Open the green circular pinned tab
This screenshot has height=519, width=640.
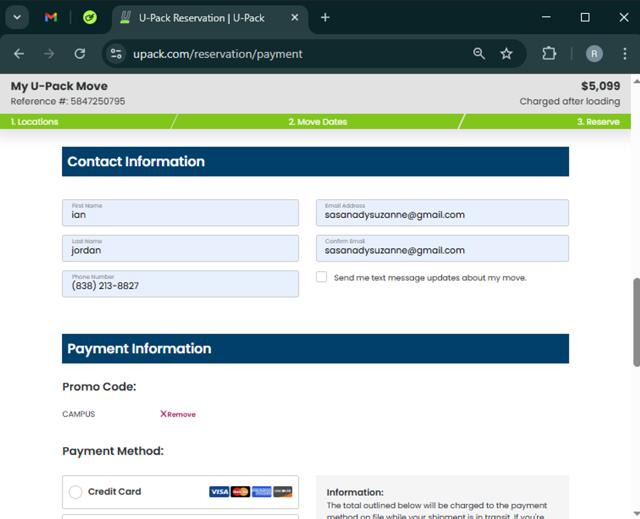point(90,17)
